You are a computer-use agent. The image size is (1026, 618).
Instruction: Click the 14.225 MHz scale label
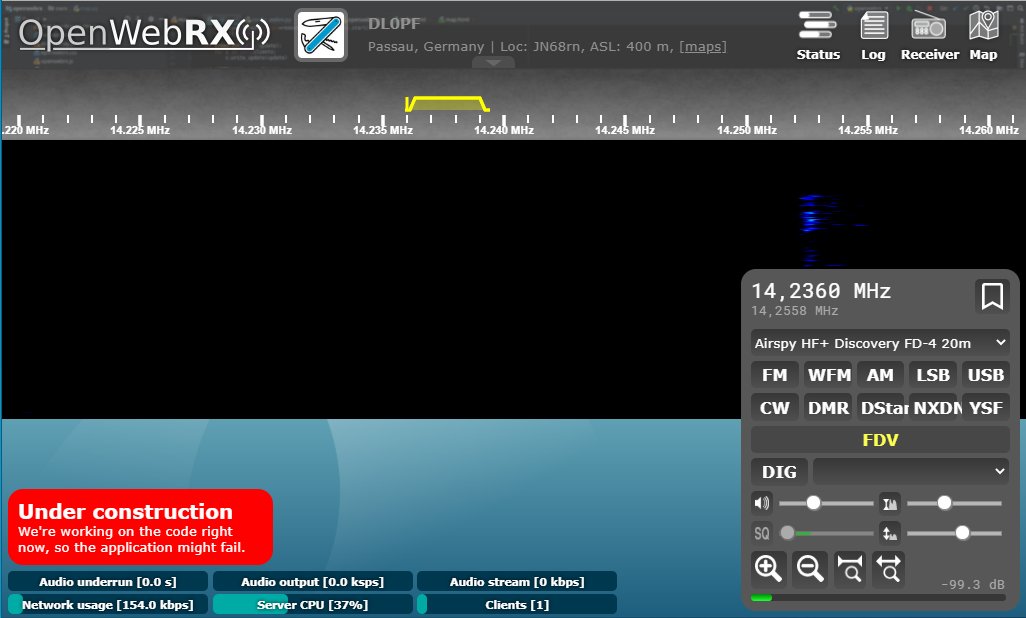tap(140, 130)
